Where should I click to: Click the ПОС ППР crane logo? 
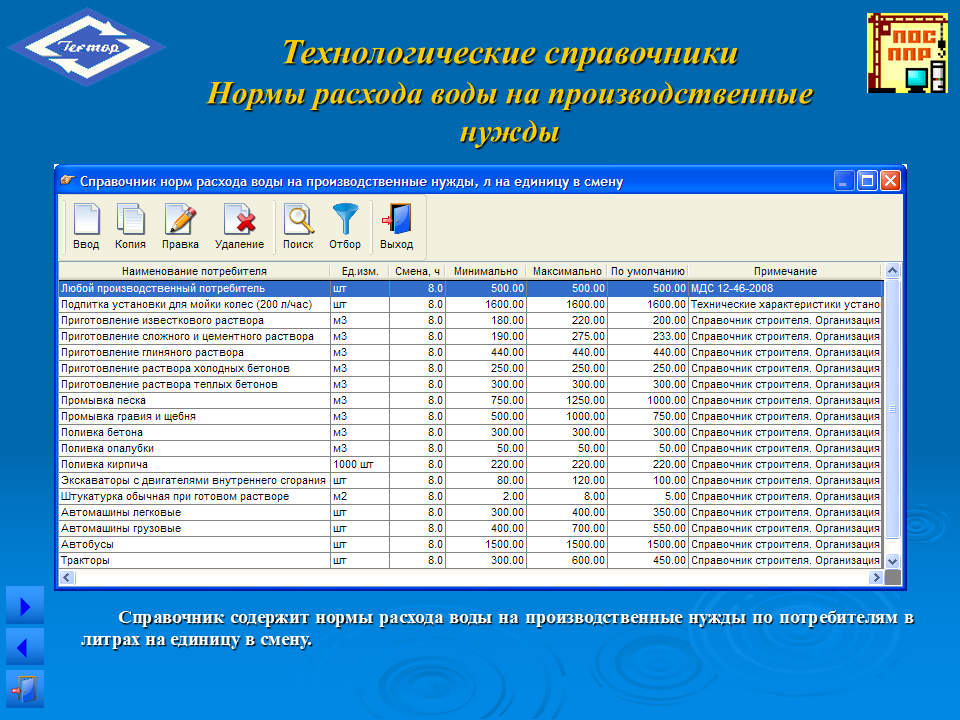907,53
